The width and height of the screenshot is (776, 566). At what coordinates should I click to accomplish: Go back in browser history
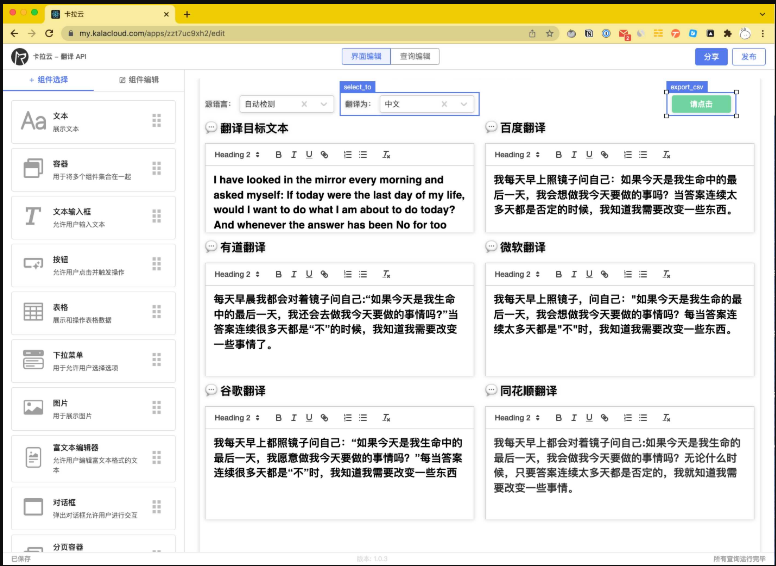[14, 33]
